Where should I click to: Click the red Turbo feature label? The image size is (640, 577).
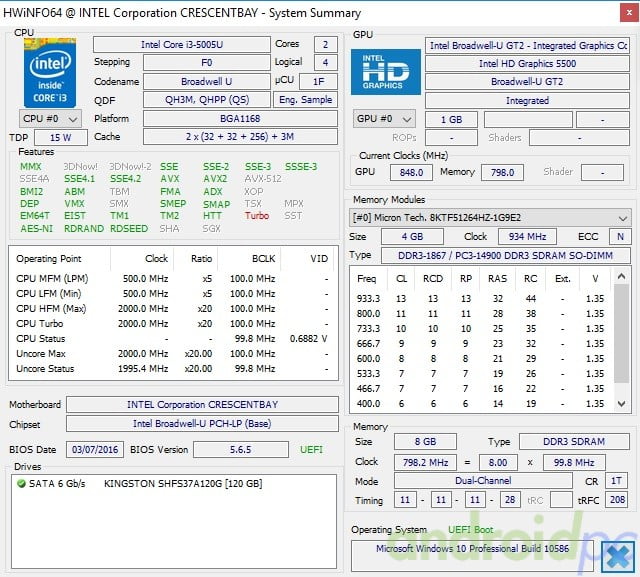pos(257,215)
